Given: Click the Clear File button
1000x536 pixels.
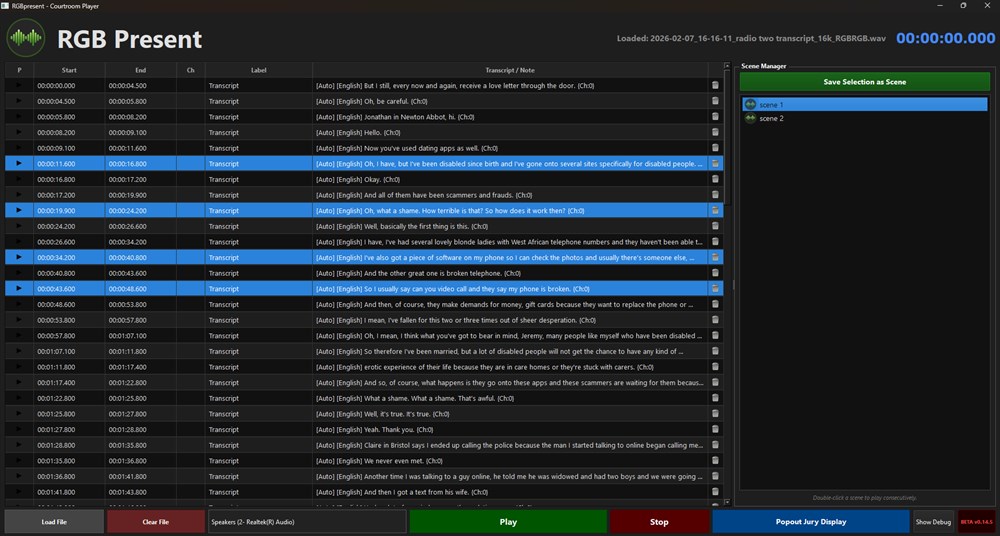Looking at the screenshot, I should [x=156, y=521].
